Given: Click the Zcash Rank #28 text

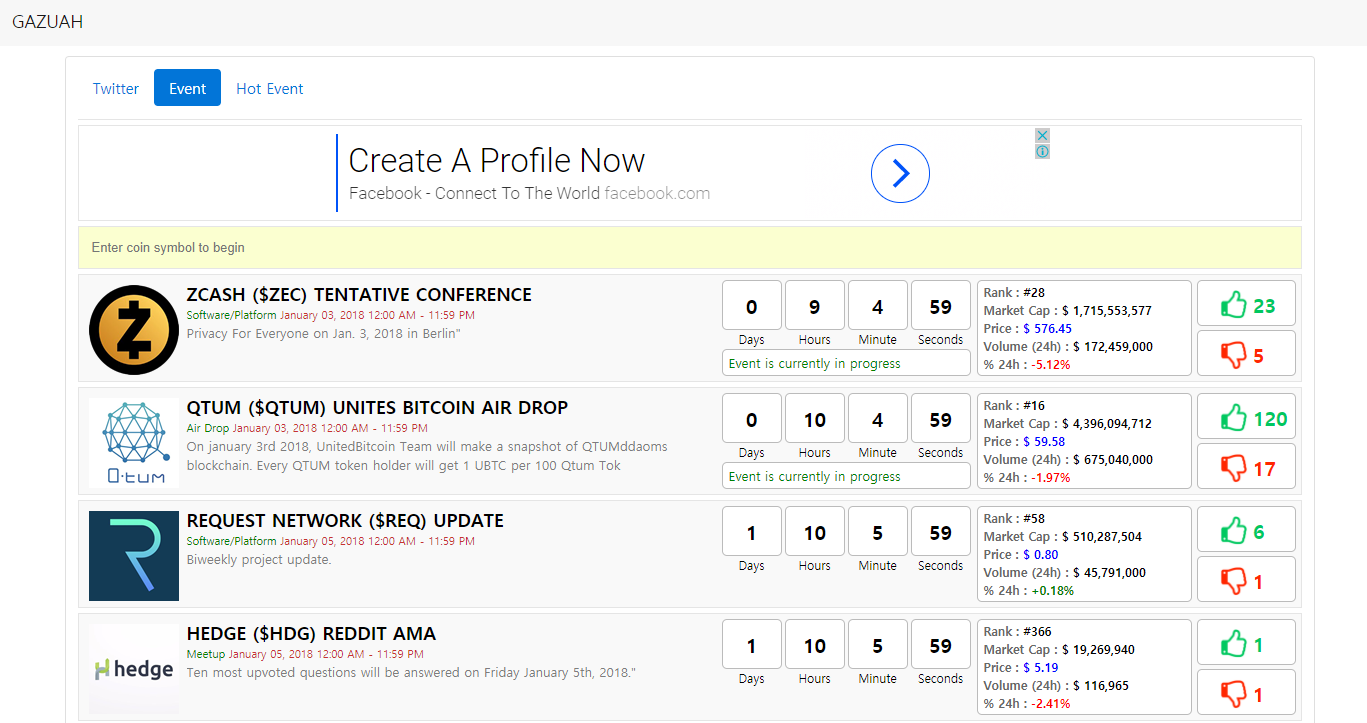Looking at the screenshot, I should coord(1014,293).
